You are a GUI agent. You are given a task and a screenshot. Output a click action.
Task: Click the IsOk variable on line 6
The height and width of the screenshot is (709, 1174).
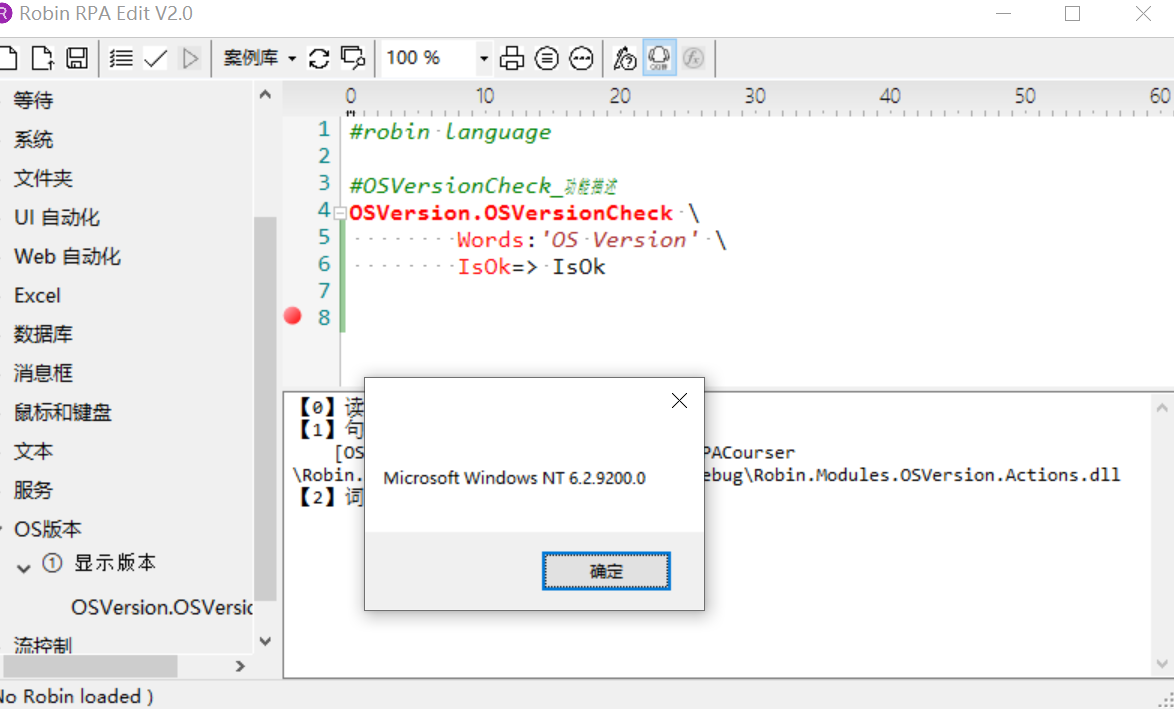pos(579,267)
